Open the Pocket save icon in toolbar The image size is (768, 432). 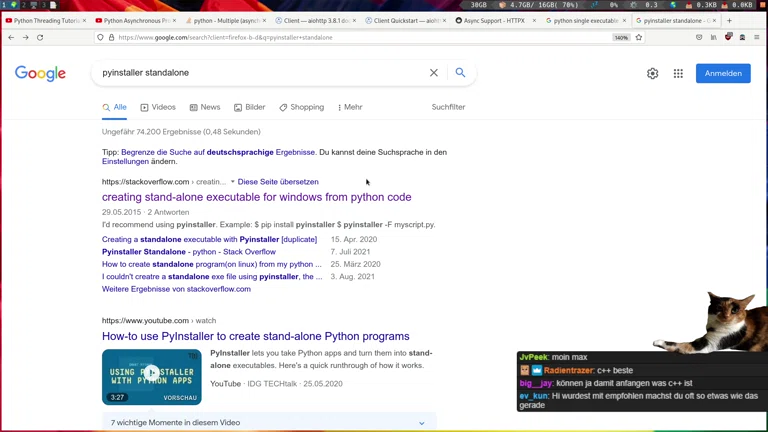[699, 37]
